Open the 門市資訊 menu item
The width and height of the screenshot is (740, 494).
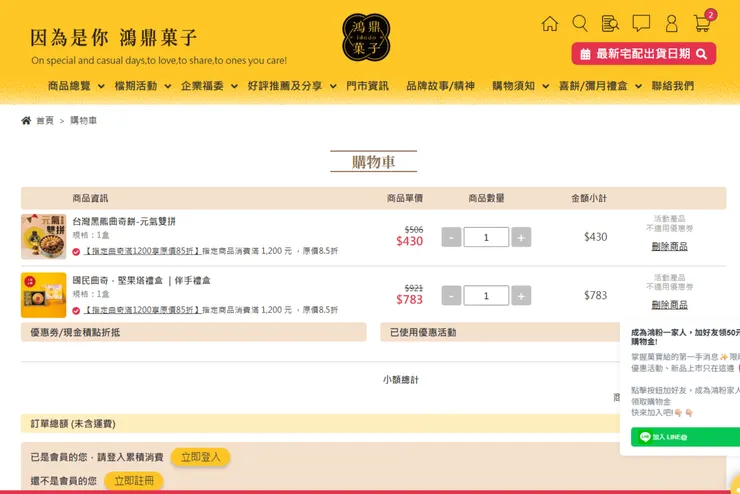367,86
